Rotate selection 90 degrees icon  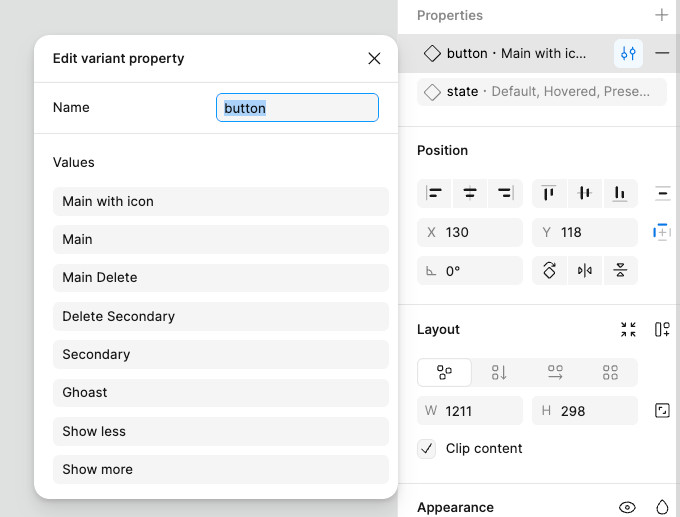[549, 270]
